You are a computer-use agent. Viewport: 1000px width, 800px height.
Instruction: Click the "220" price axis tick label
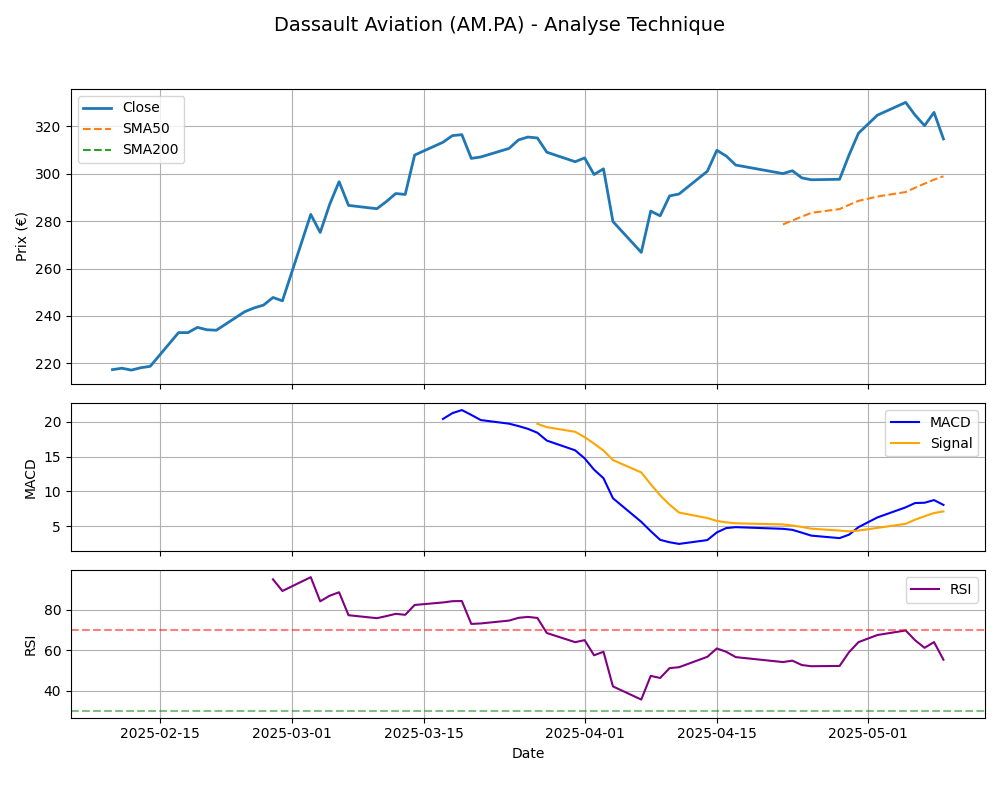tap(49, 364)
